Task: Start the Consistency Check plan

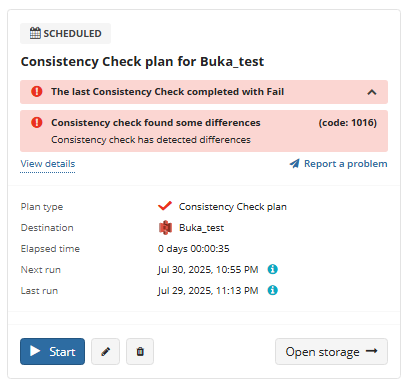Action: [x=52, y=351]
